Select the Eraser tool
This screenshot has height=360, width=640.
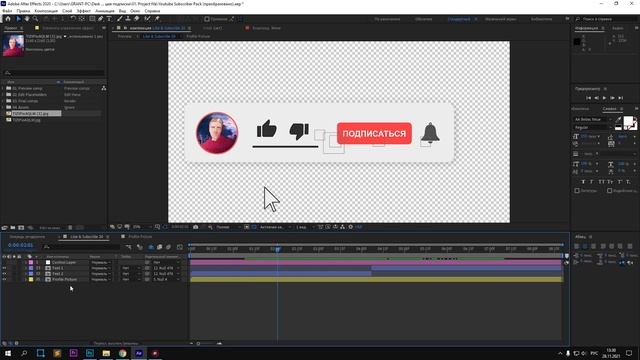pyautogui.click(x=137, y=19)
